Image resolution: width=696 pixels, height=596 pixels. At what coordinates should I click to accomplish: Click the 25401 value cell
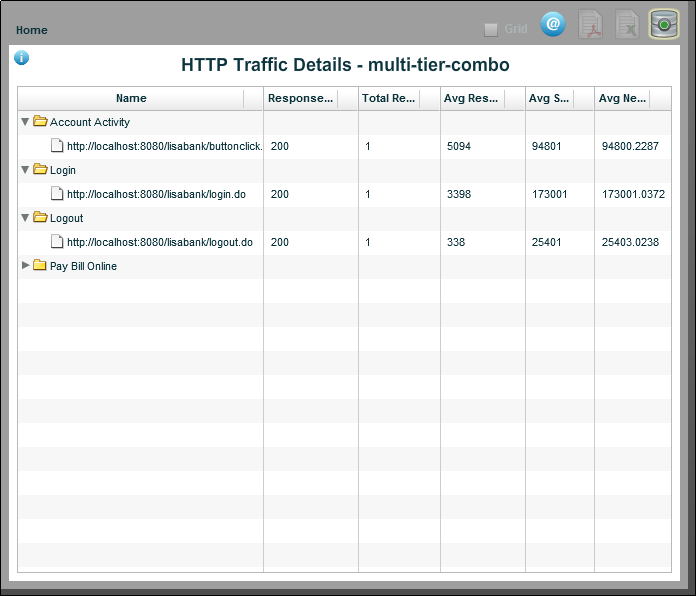tap(546, 242)
